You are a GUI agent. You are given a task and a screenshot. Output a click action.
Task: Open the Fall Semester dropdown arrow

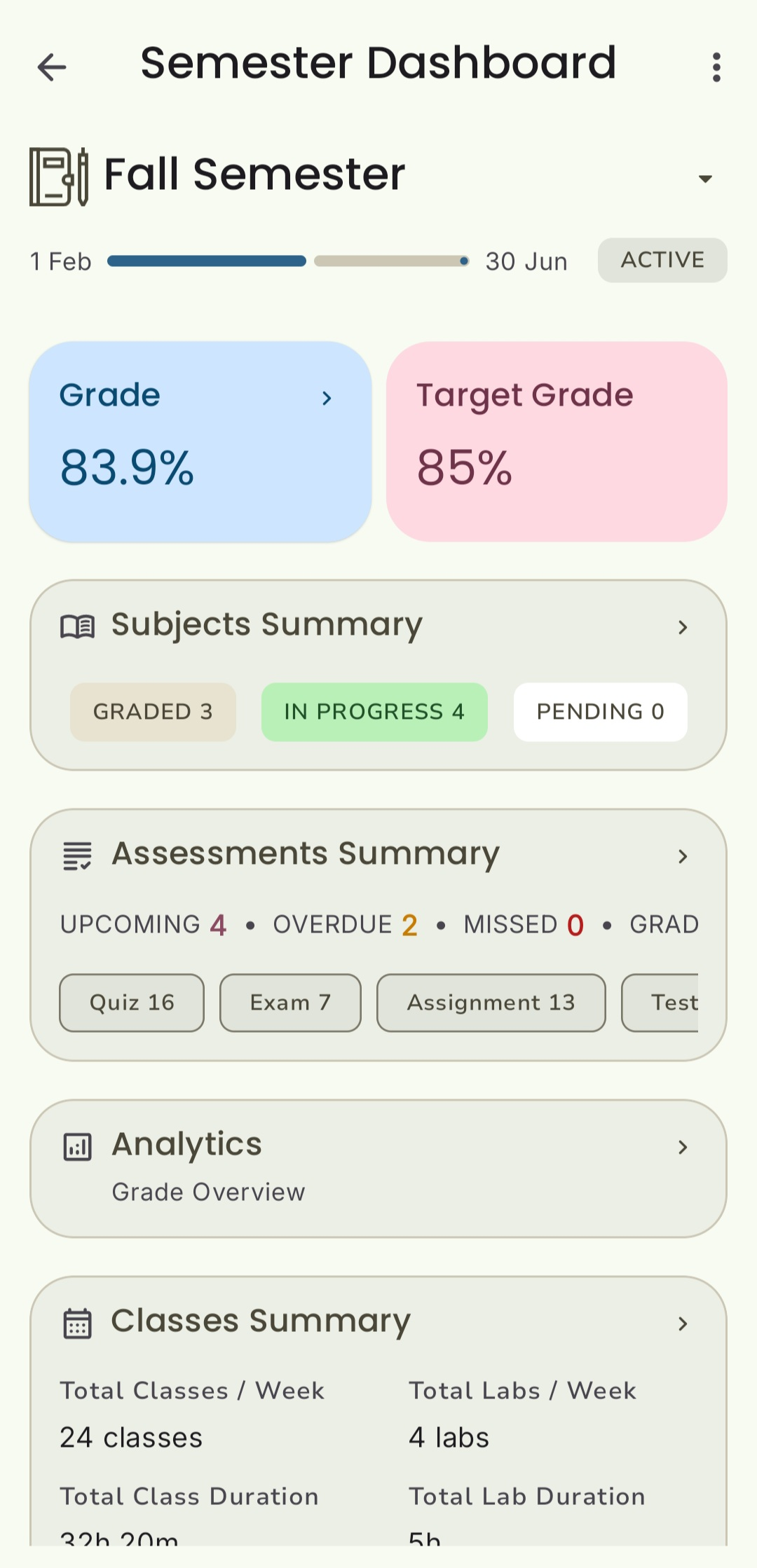point(705,179)
